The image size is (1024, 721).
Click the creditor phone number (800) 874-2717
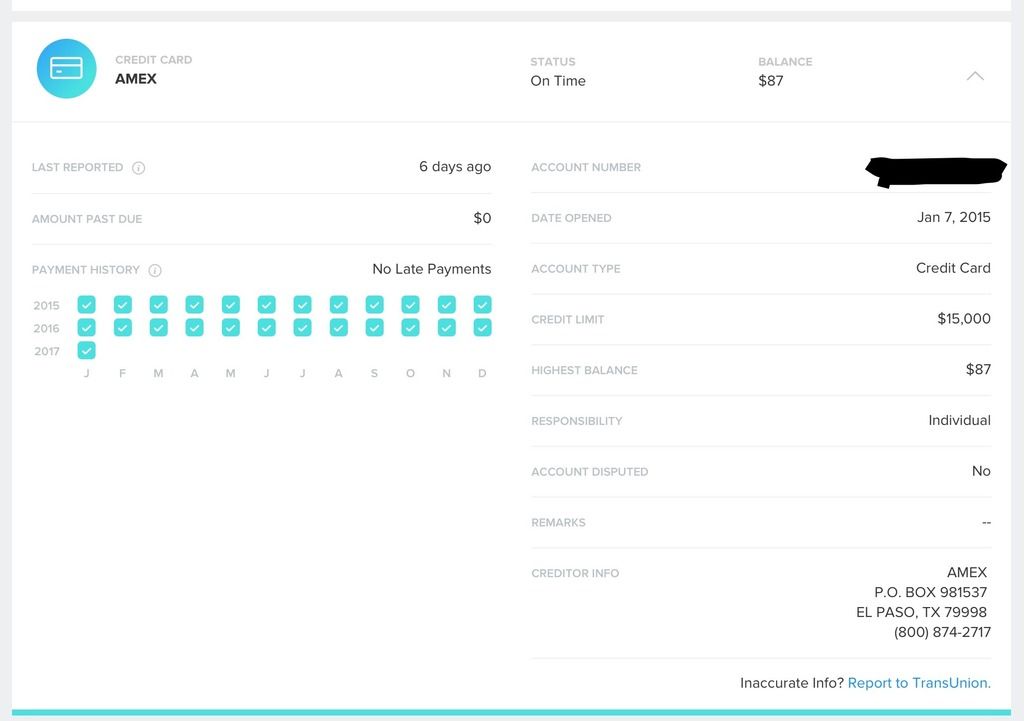(x=942, y=632)
